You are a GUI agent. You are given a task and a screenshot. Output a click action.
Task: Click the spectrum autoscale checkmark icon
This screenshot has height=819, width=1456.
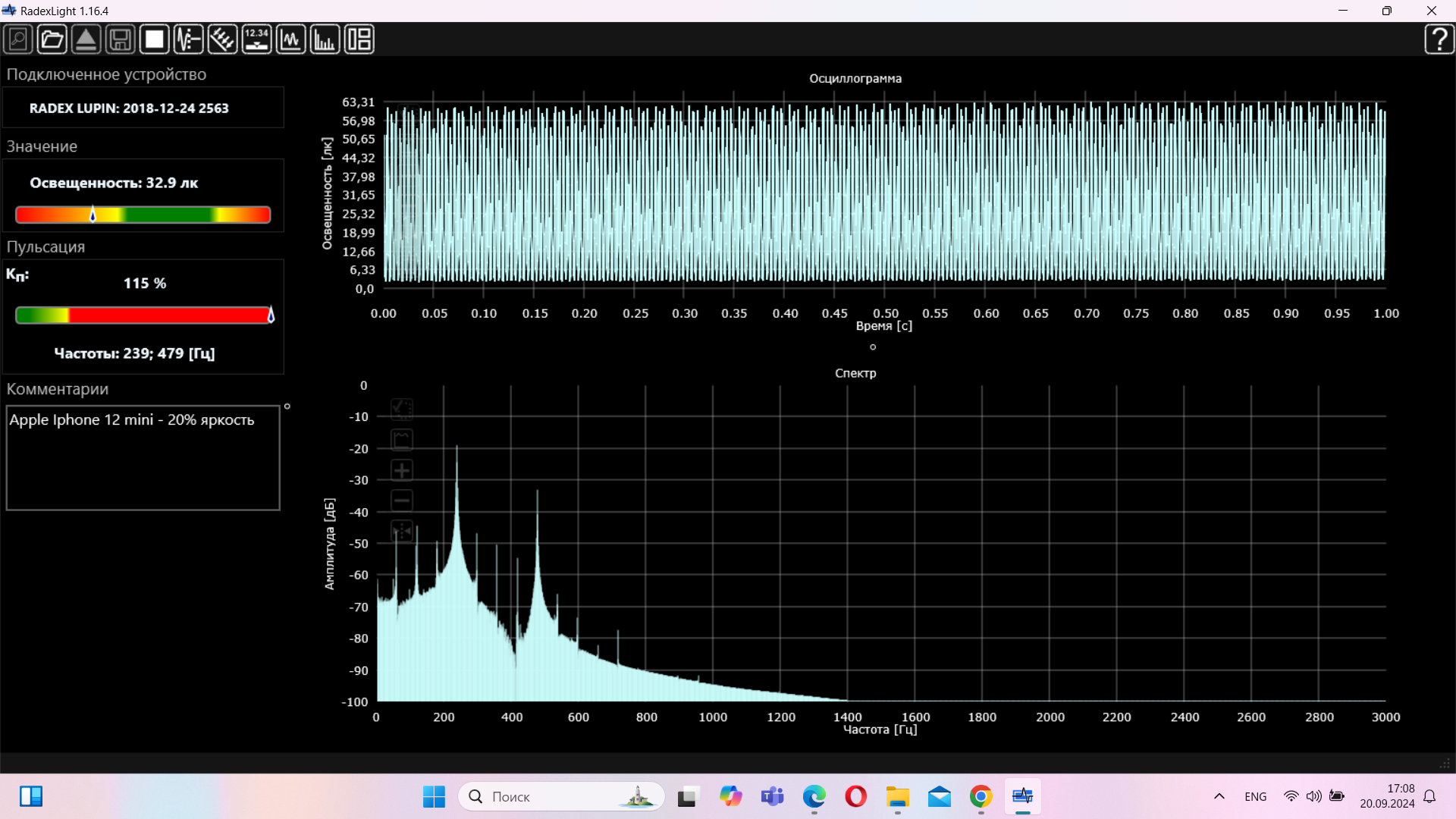[402, 409]
